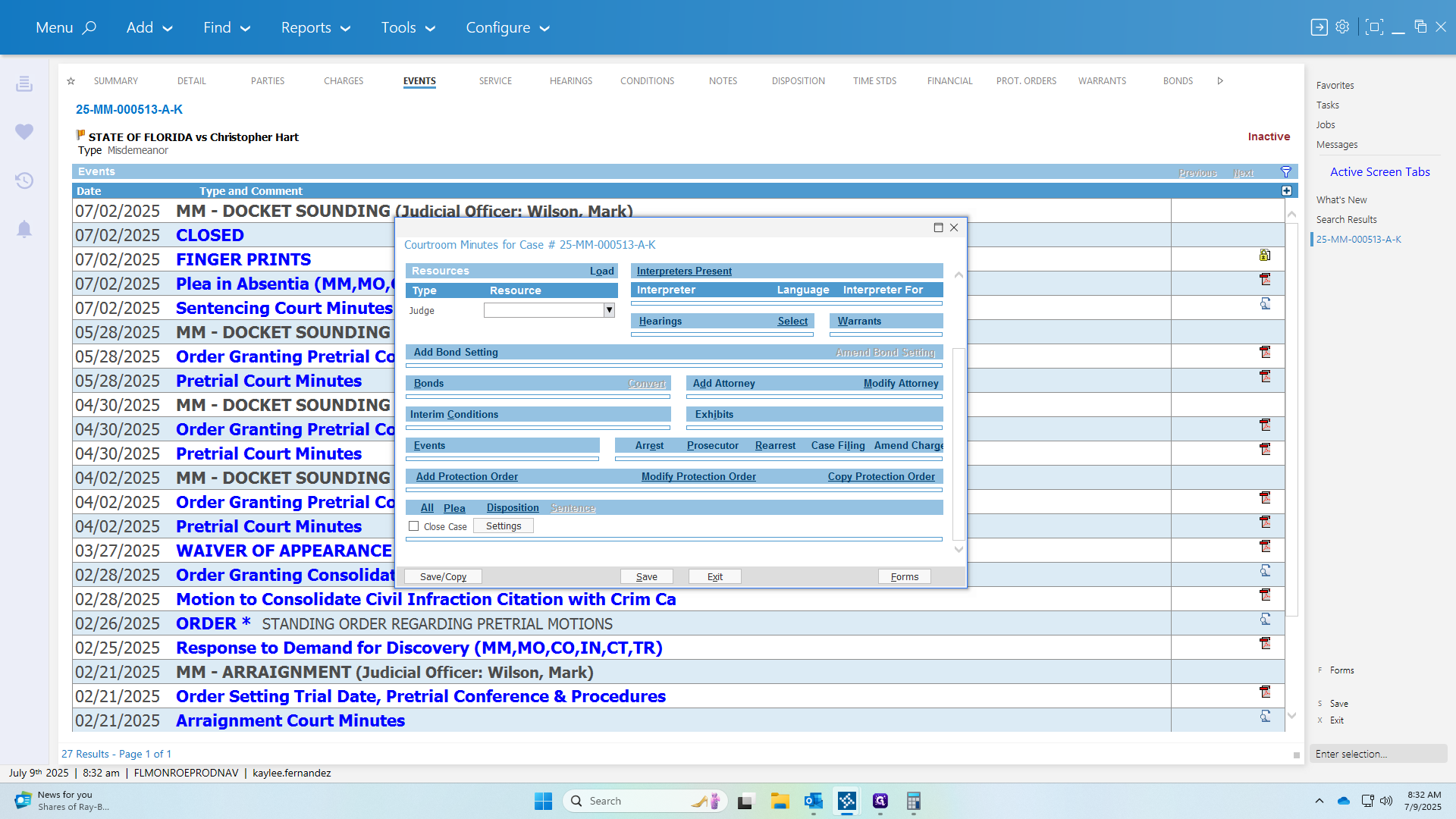The image size is (1456, 819).
Task: Click the Modify Attorney link
Action: pos(901,384)
